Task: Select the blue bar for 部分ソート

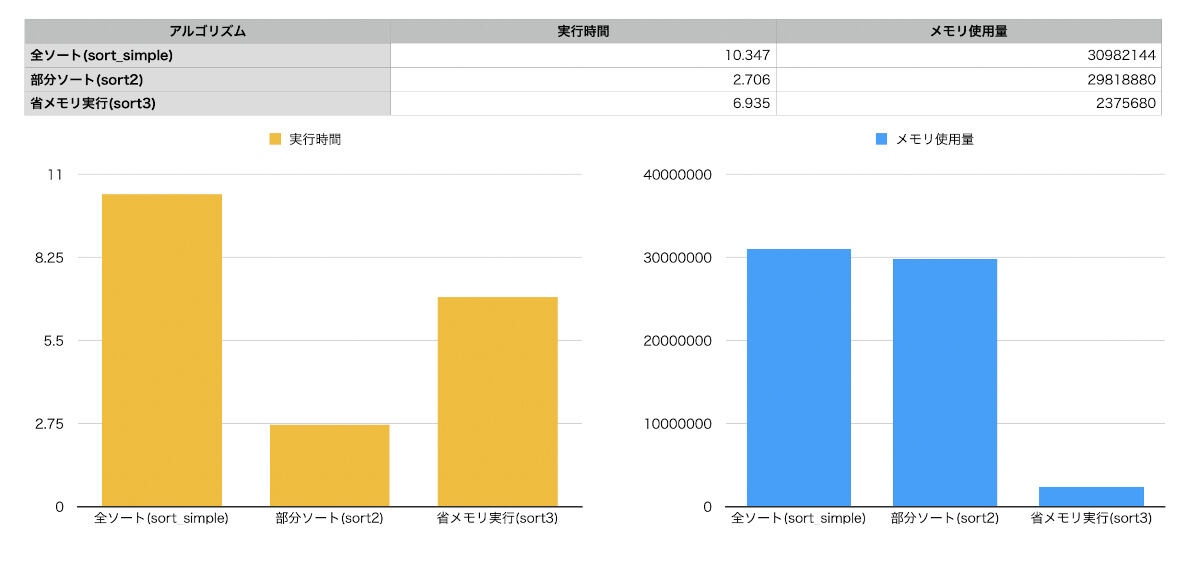Action: pos(944,382)
